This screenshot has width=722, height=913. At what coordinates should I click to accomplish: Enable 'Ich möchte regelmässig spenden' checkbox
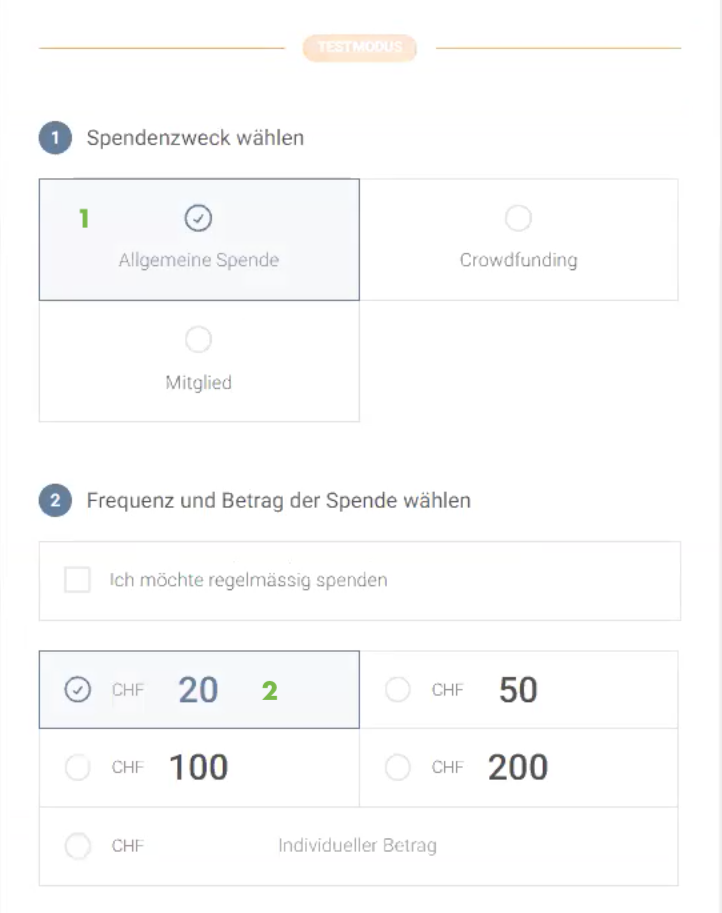[77, 580]
